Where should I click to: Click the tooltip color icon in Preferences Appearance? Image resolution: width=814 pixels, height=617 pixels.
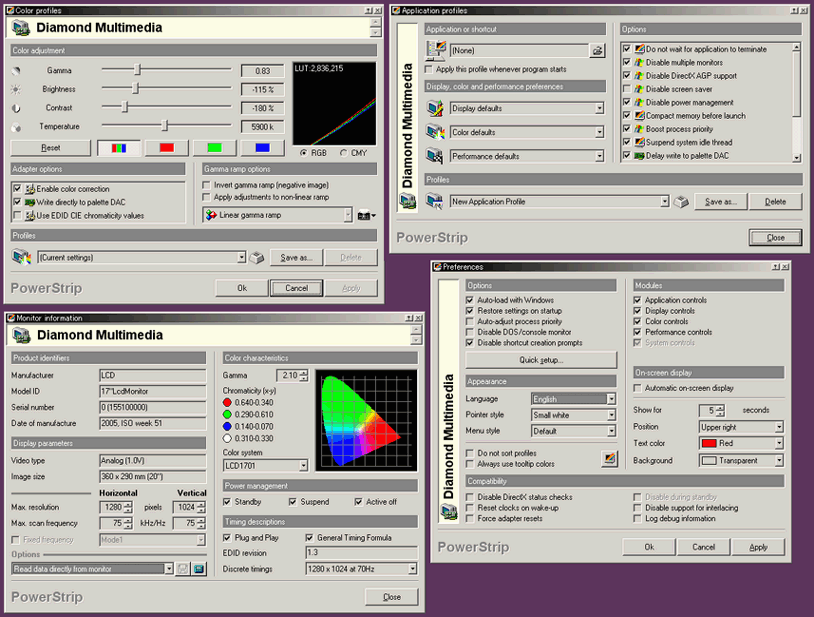[610, 459]
